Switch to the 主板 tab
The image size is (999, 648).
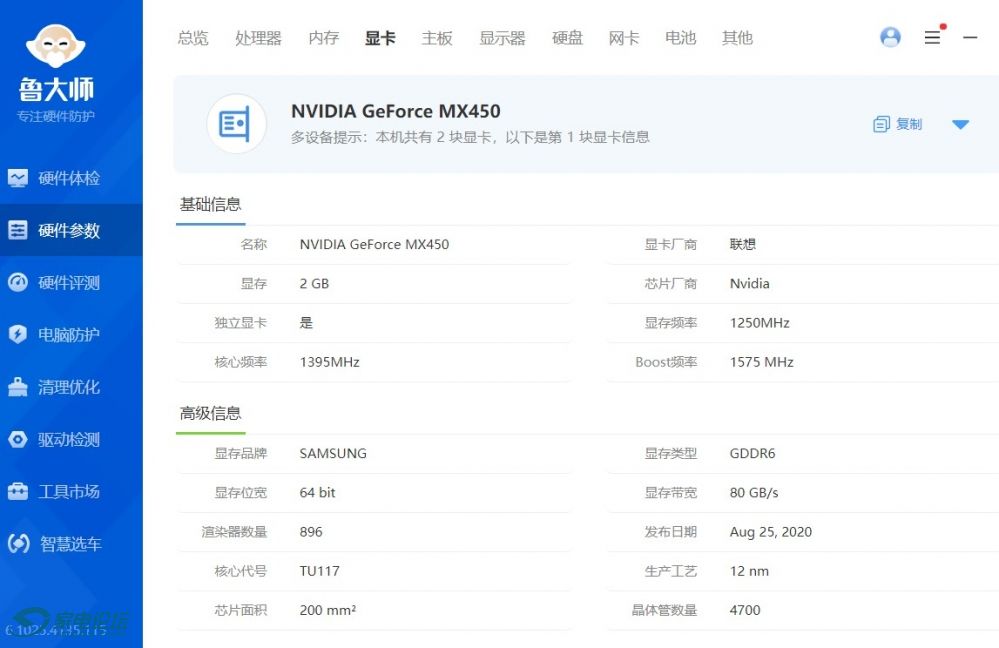[437, 38]
